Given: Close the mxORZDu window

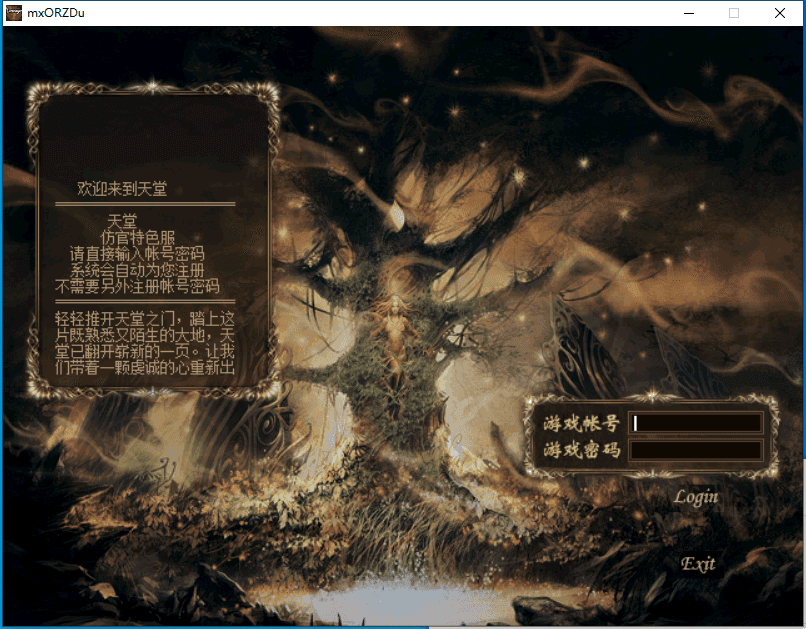Looking at the screenshot, I should pos(780,13).
